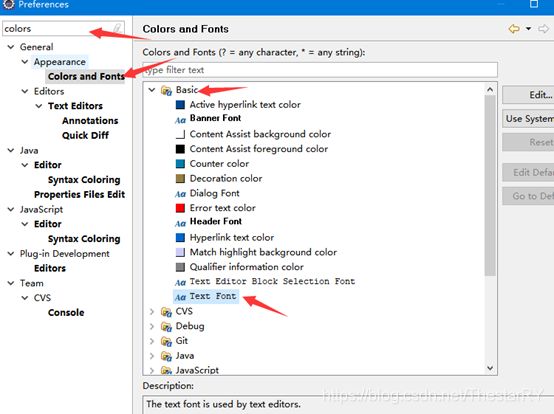This screenshot has height=414, width=554.
Task: Click the Decoration color swatch
Action: coord(180,179)
